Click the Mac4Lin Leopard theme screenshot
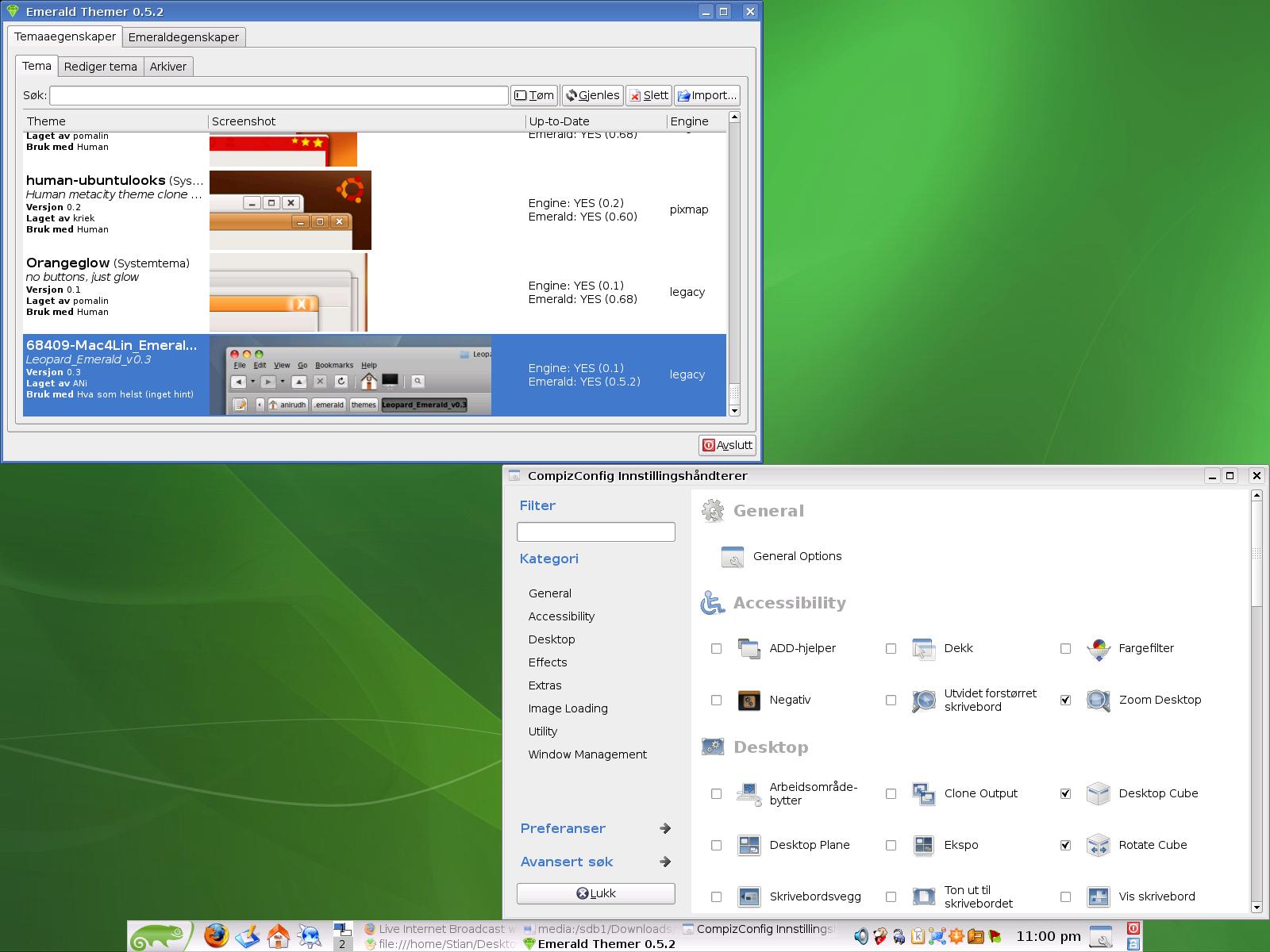The height and width of the screenshot is (952, 1270). pos(350,375)
